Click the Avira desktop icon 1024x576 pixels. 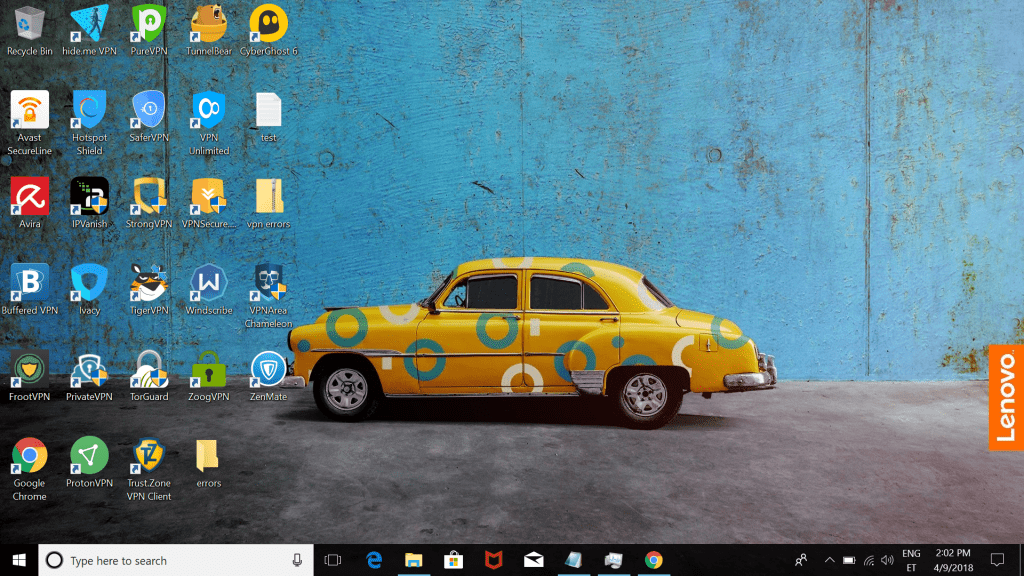(29, 203)
